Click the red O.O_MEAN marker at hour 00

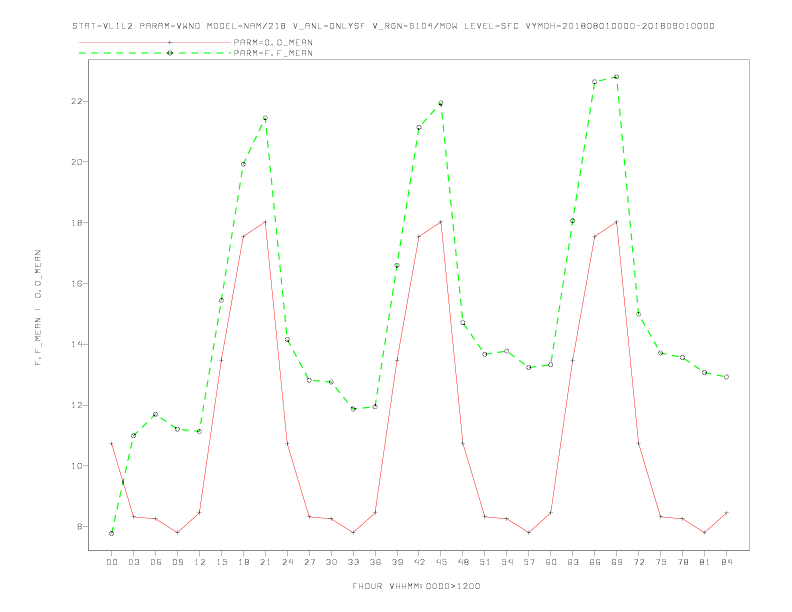(112, 443)
